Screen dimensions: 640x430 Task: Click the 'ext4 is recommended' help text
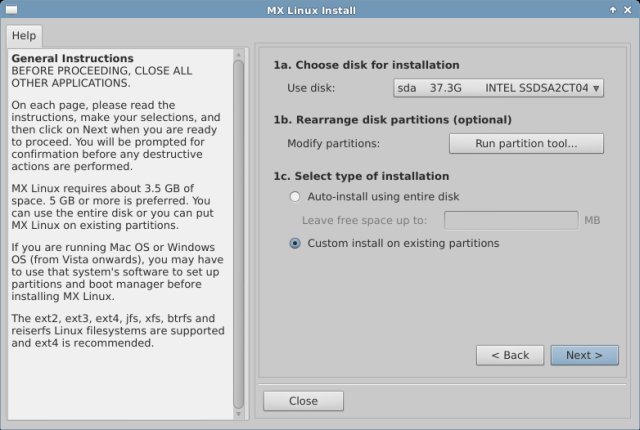point(94,343)
